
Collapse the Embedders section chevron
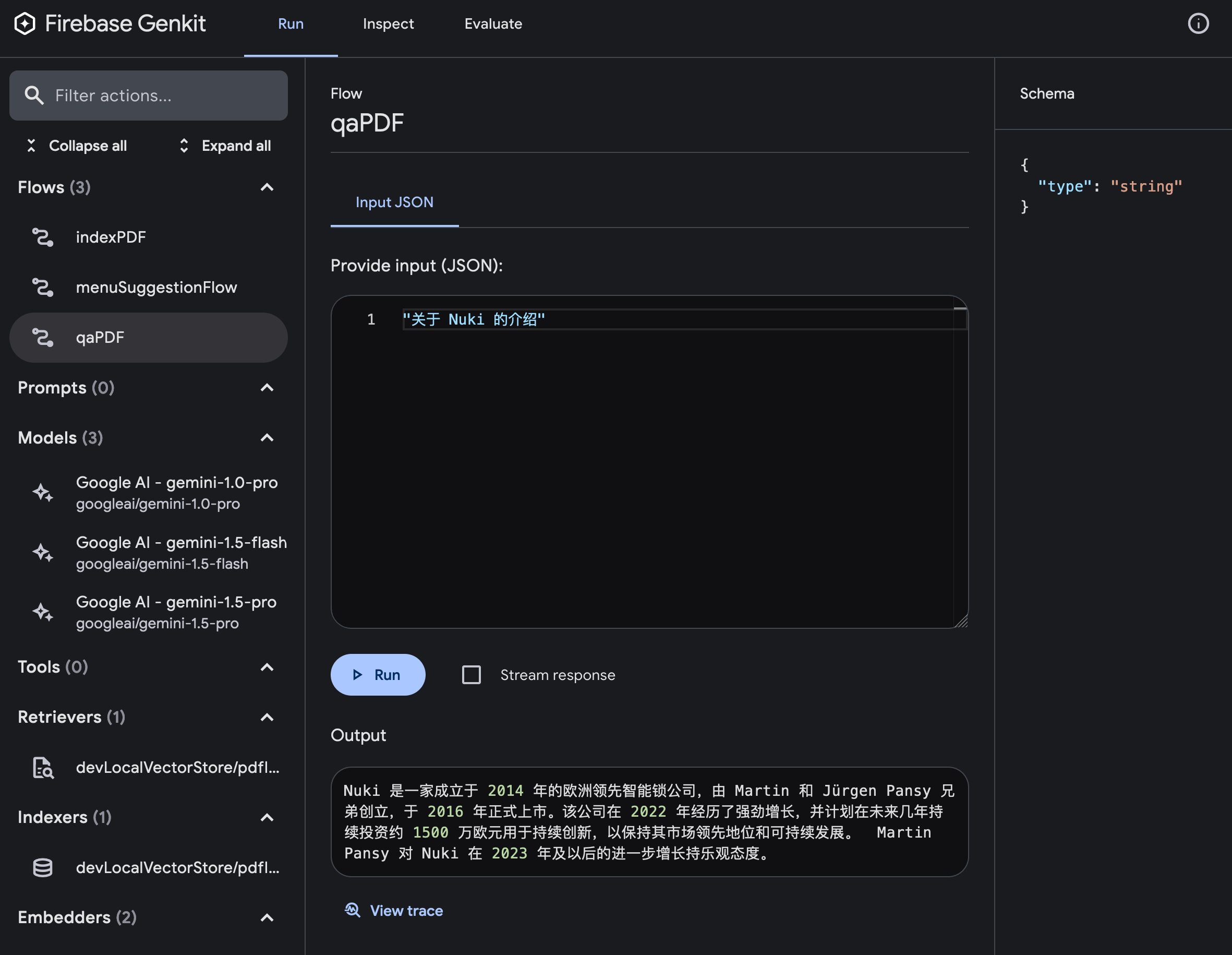coord(267,918)
